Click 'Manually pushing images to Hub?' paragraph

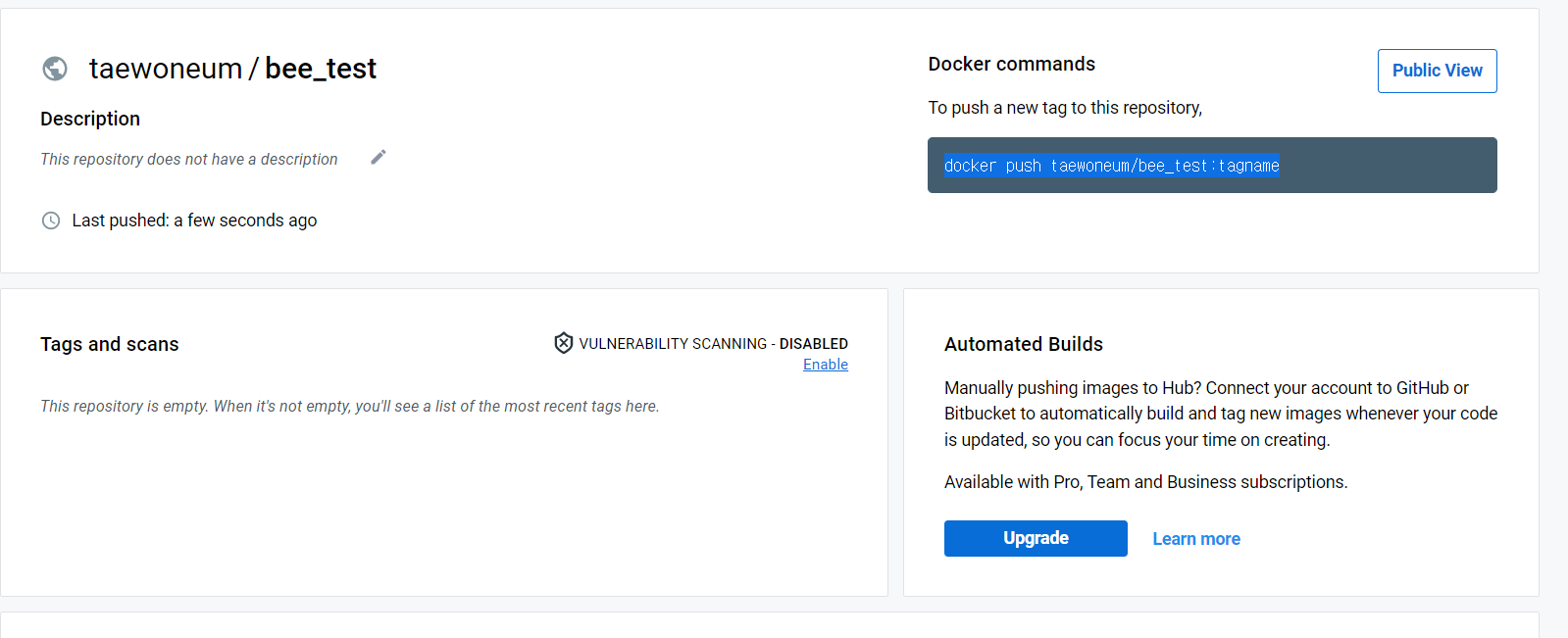click(1221, 414)
